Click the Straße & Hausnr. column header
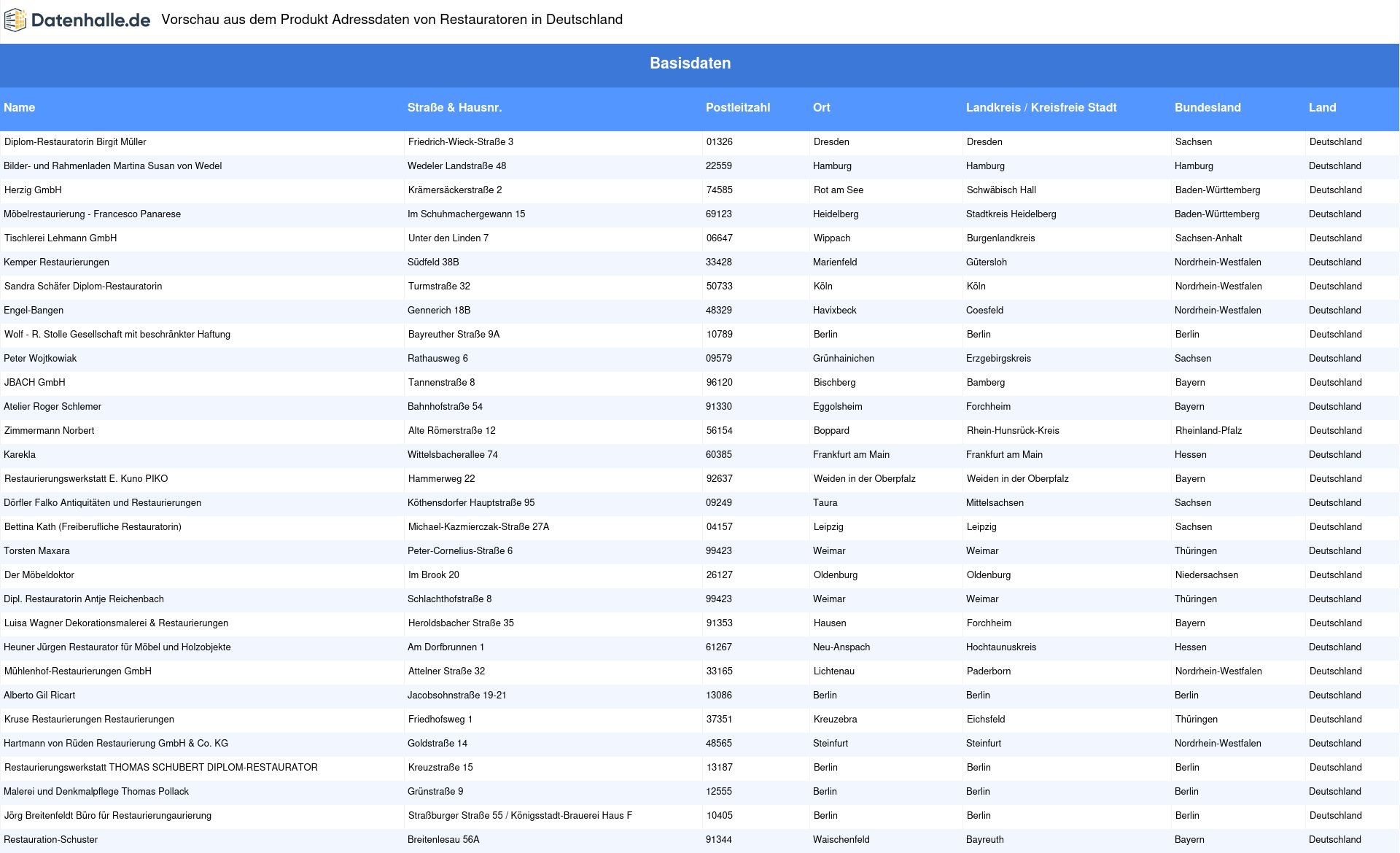The image size is (1400, 853). (454, 107)
